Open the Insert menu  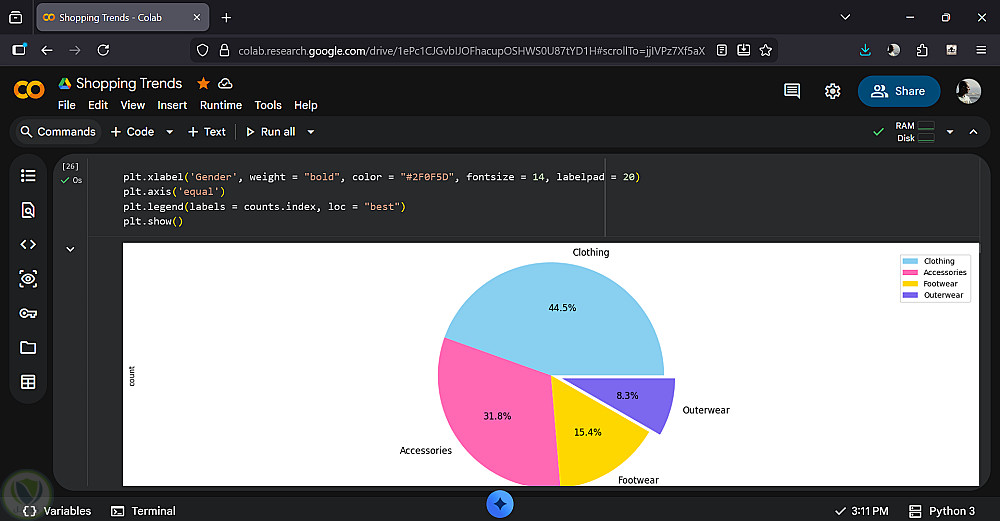172,105
